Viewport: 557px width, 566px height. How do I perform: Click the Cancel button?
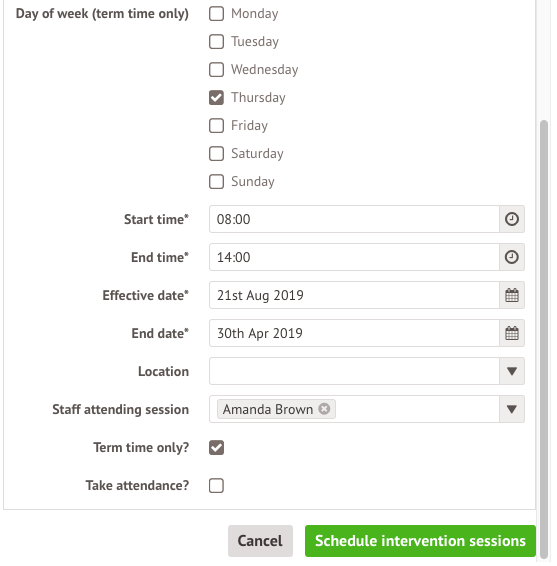point(260,541)
